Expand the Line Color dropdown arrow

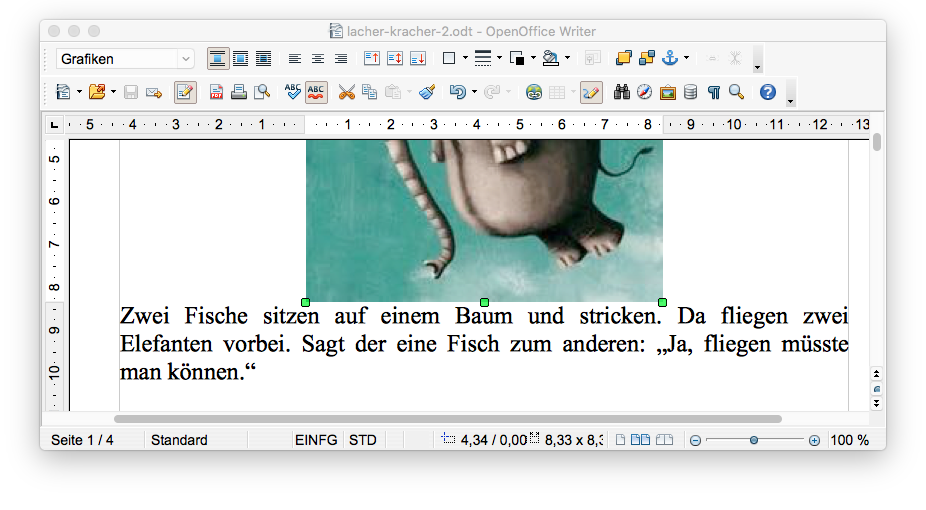[533, 58]
